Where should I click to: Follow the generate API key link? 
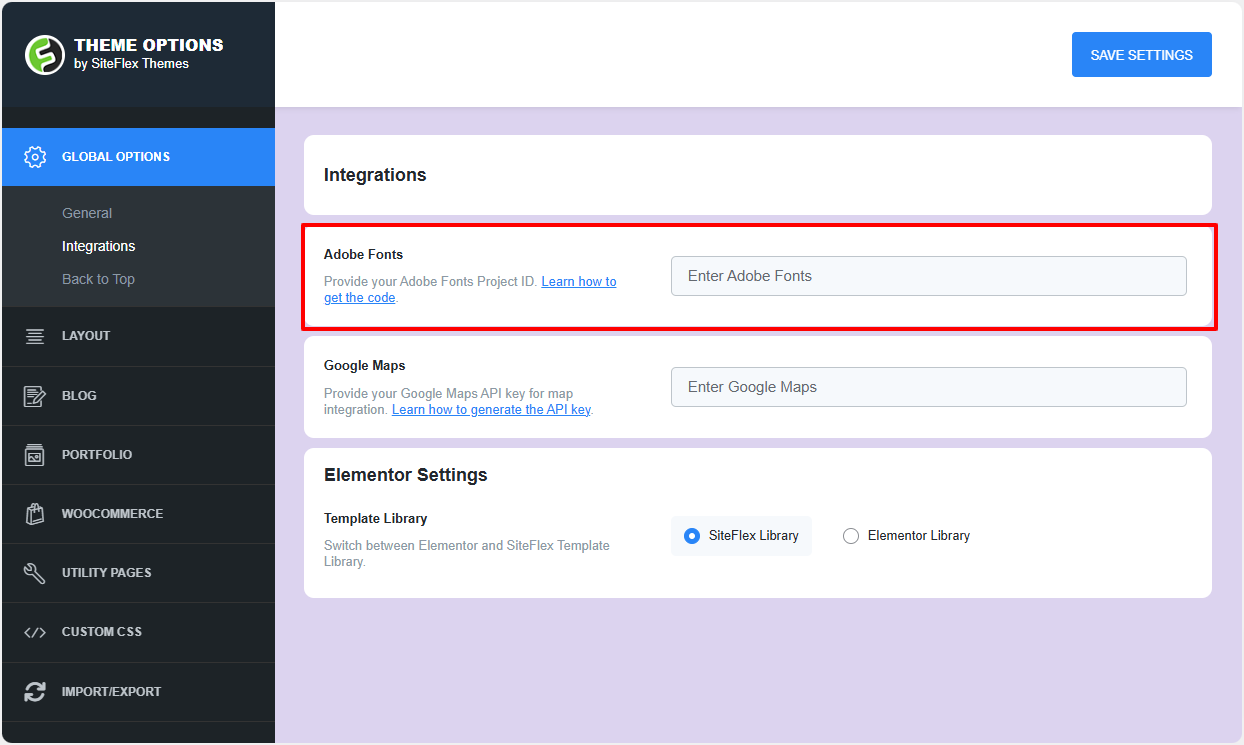(x=491, y=410)
